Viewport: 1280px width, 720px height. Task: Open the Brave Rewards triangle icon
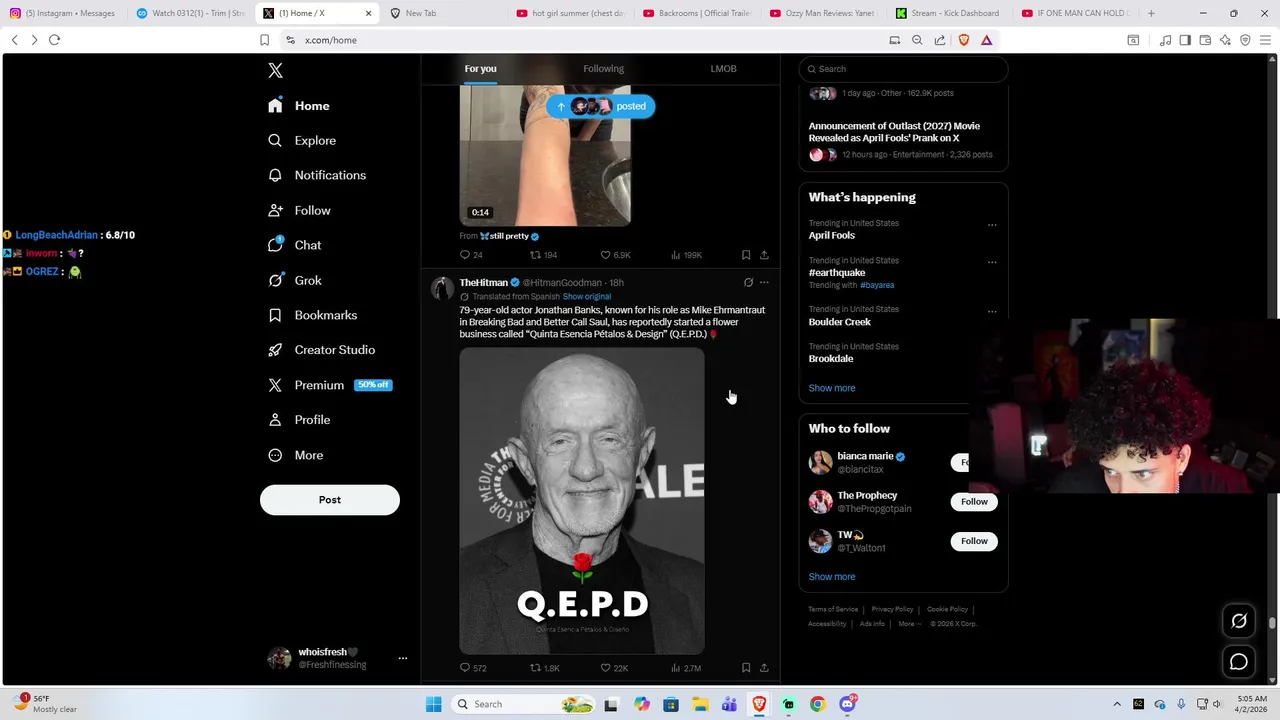(986, 40)
